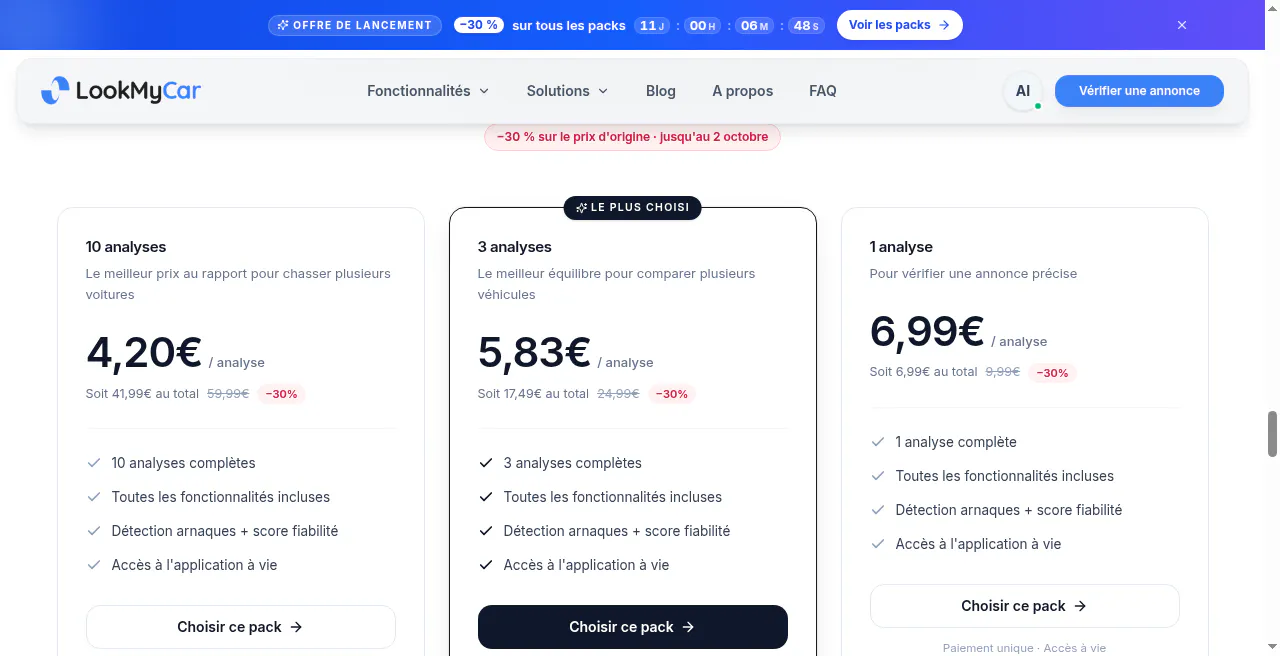Click the −30% badge in 3 analyses card

[672, 394]
